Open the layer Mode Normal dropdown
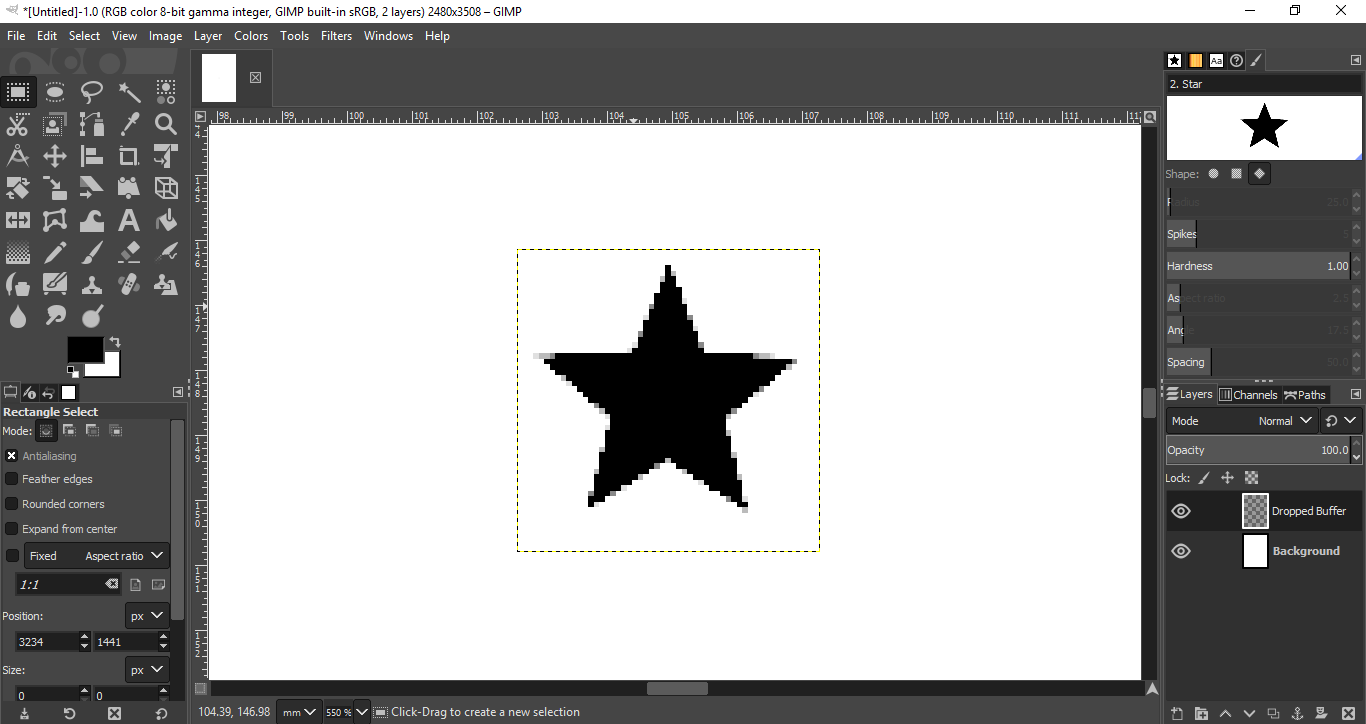Screen dimensions: 1366x724 [x=1241, y=421]
